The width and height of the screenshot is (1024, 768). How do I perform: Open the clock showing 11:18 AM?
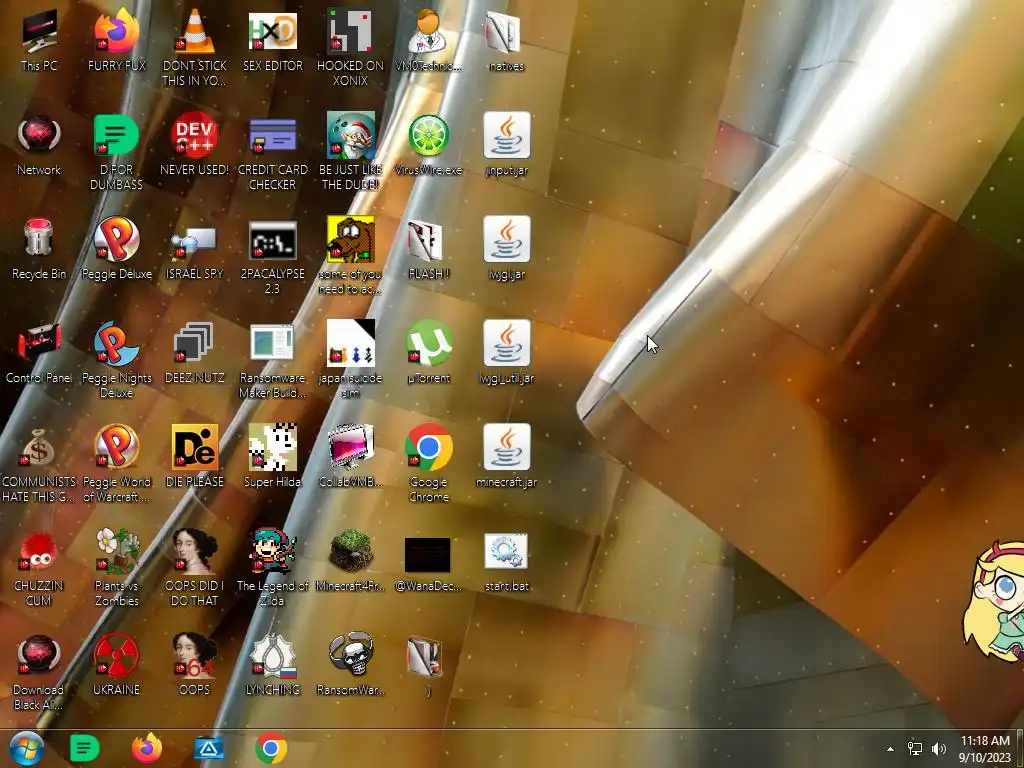pyautogui.click(x=984, y=749)
